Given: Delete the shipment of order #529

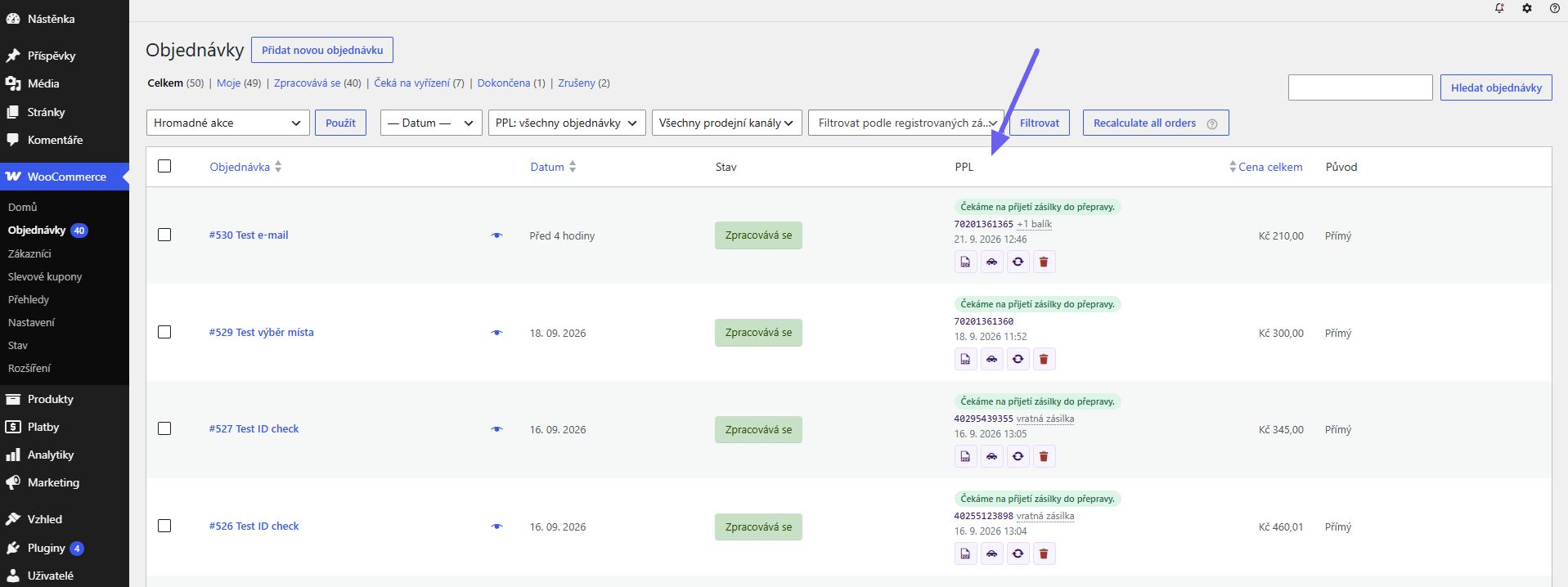Looking at the screenshot, I should click(x=1044, y=359).
